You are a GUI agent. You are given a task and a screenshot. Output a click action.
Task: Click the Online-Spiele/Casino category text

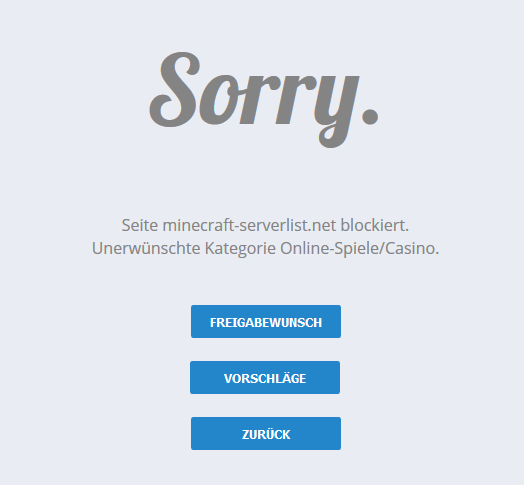click(x=359, y=248)
